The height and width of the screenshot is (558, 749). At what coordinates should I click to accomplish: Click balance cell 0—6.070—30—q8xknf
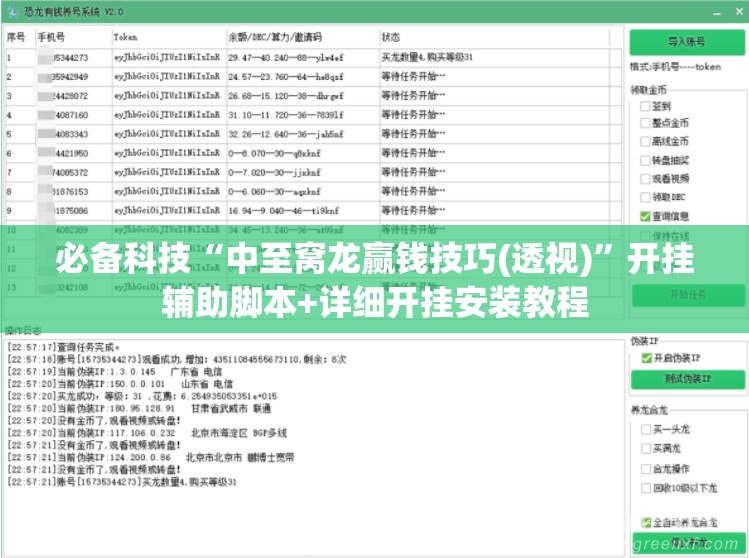274,153
